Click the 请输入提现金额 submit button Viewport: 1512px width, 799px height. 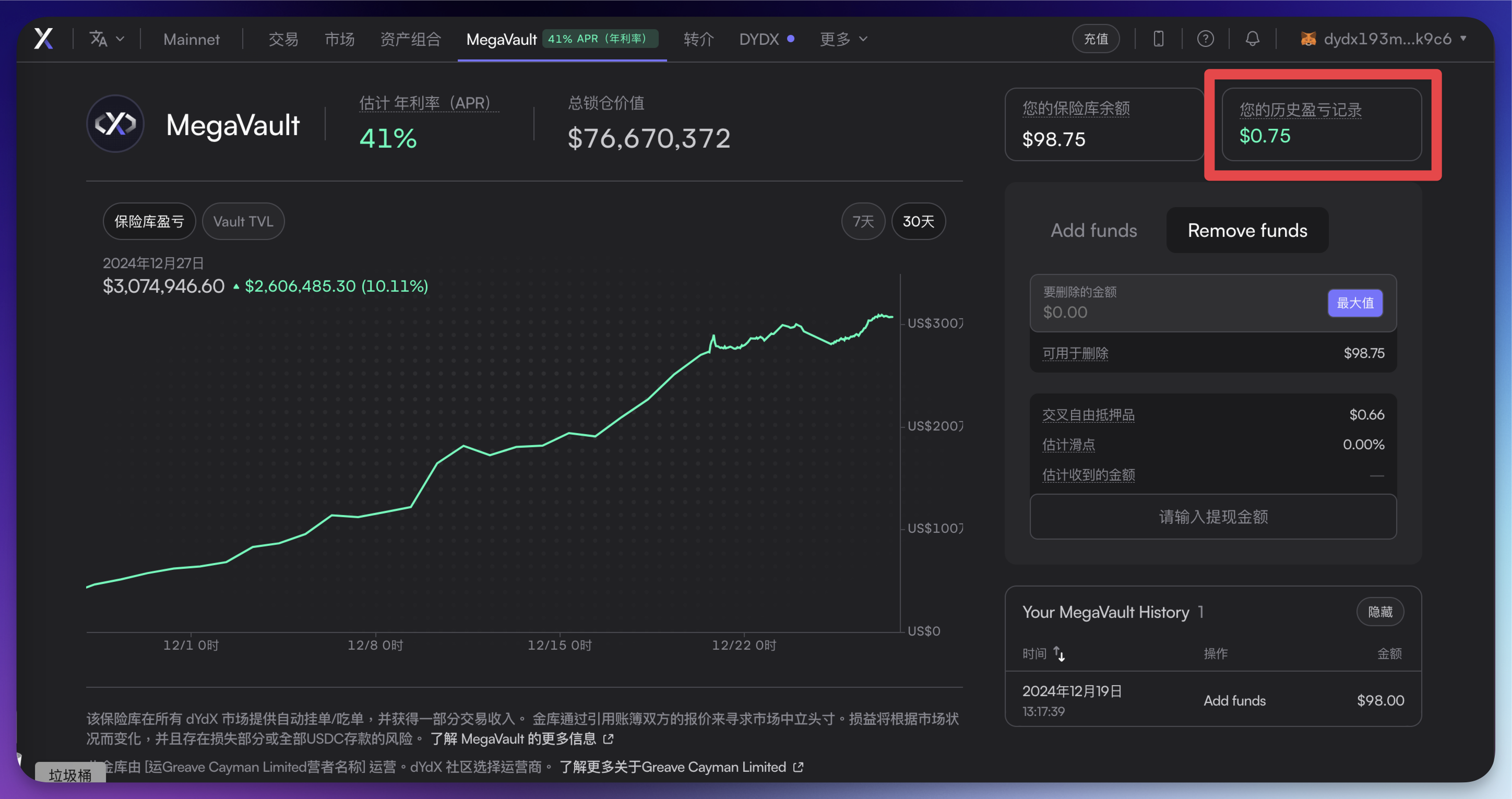click(x=1212, y=517)
